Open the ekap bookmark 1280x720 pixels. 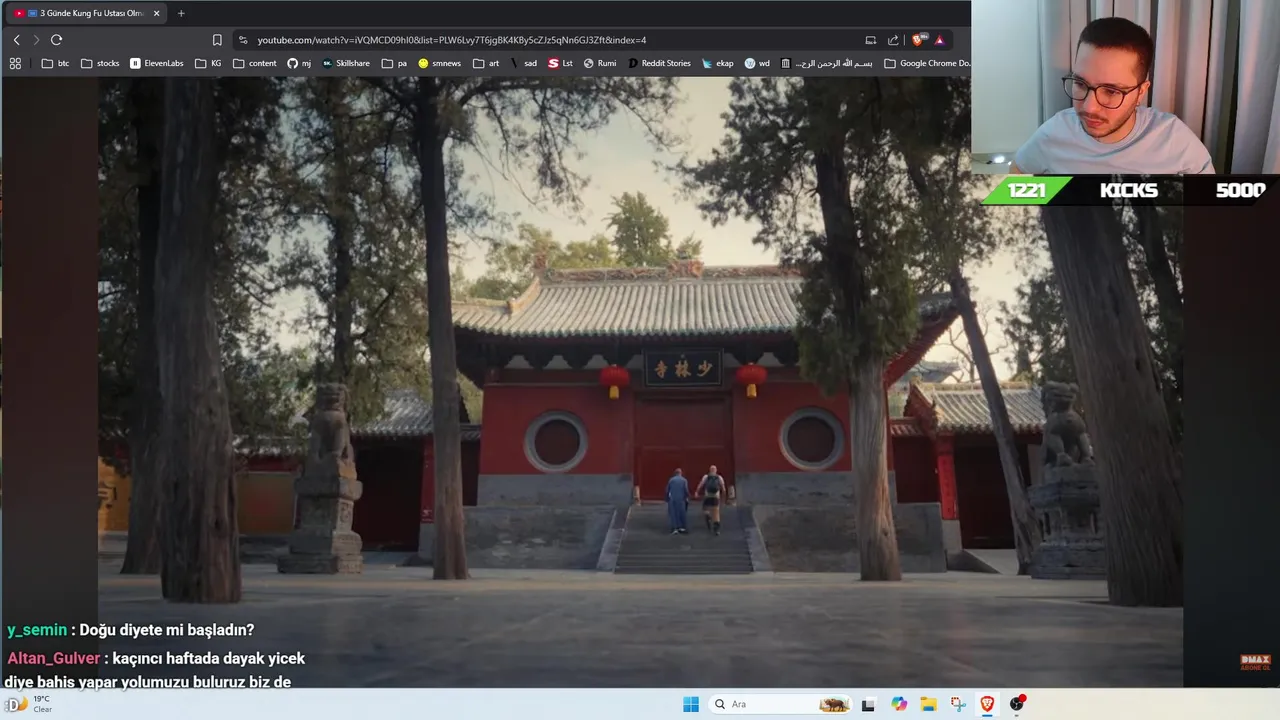click(717, 63)
